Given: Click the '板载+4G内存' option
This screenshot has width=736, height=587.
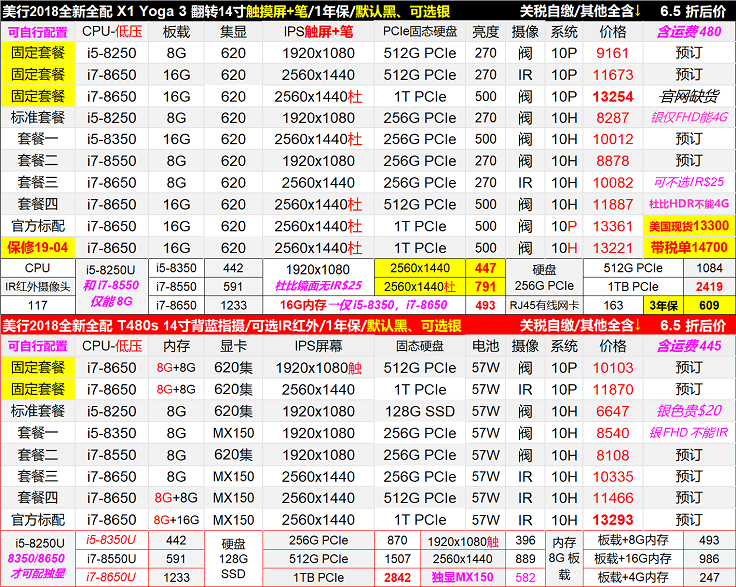Looking at the screenshot, I should pos(633,578).
